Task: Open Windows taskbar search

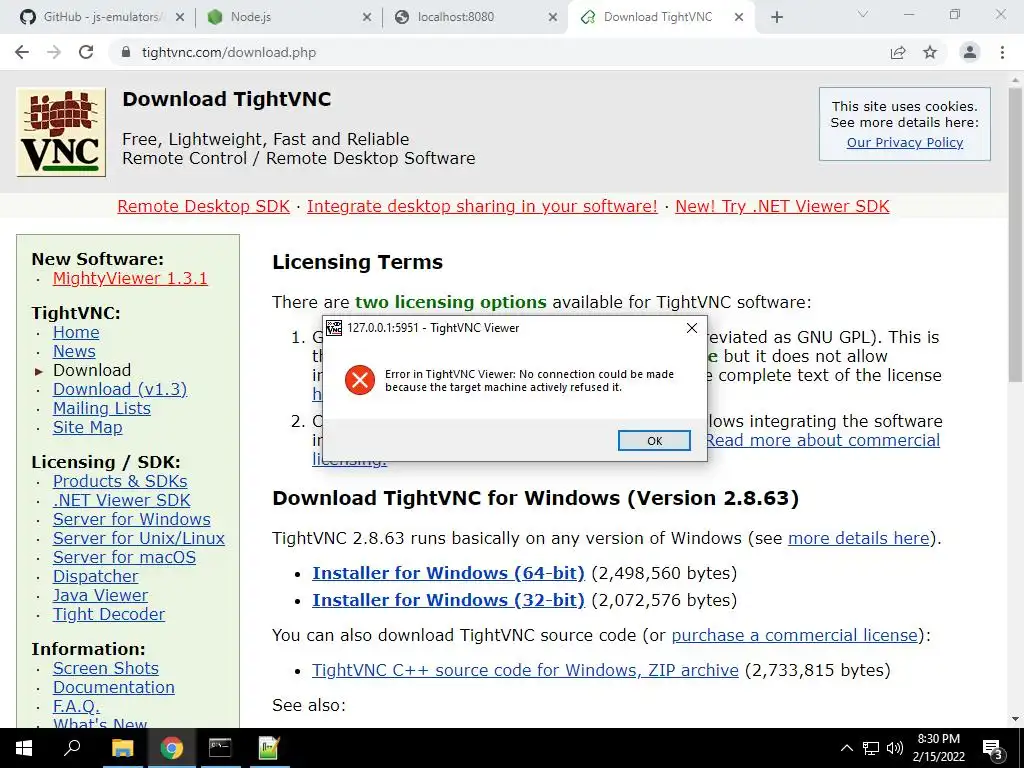Action: (x=72, y=748)
